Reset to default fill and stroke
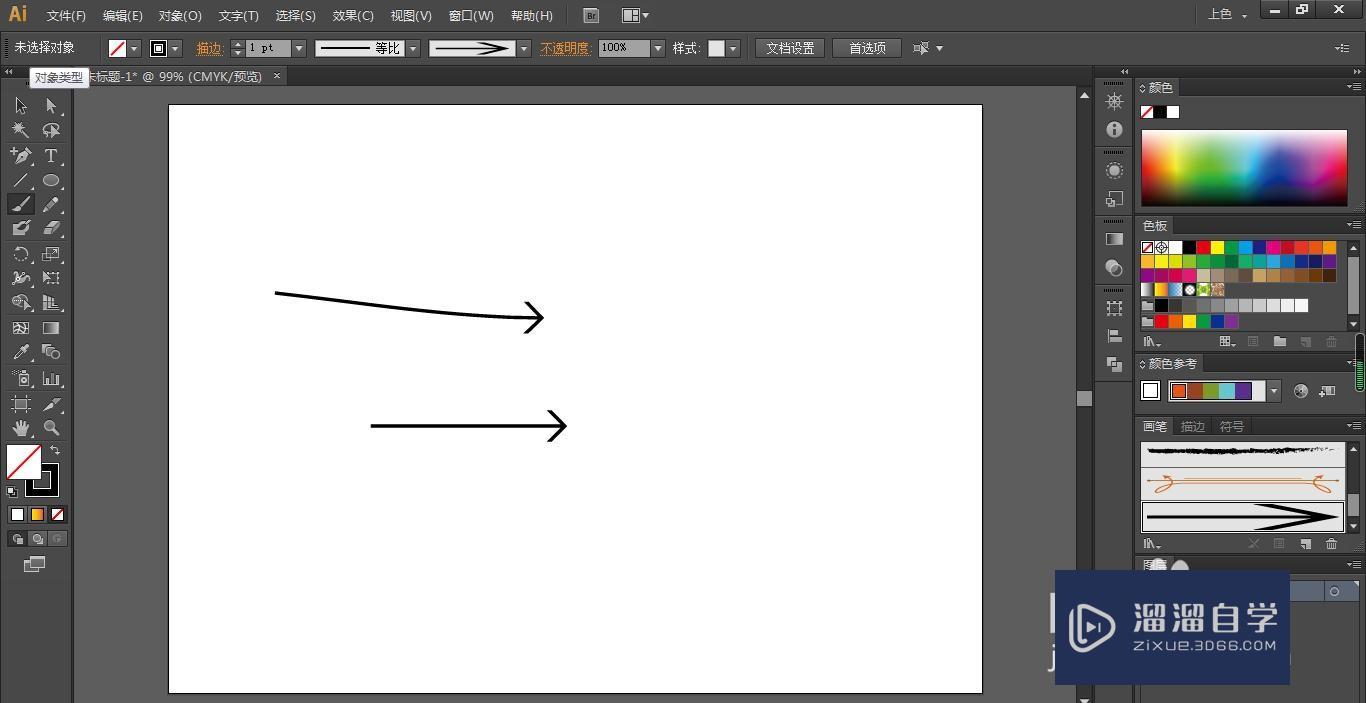 tap(12, 491)
